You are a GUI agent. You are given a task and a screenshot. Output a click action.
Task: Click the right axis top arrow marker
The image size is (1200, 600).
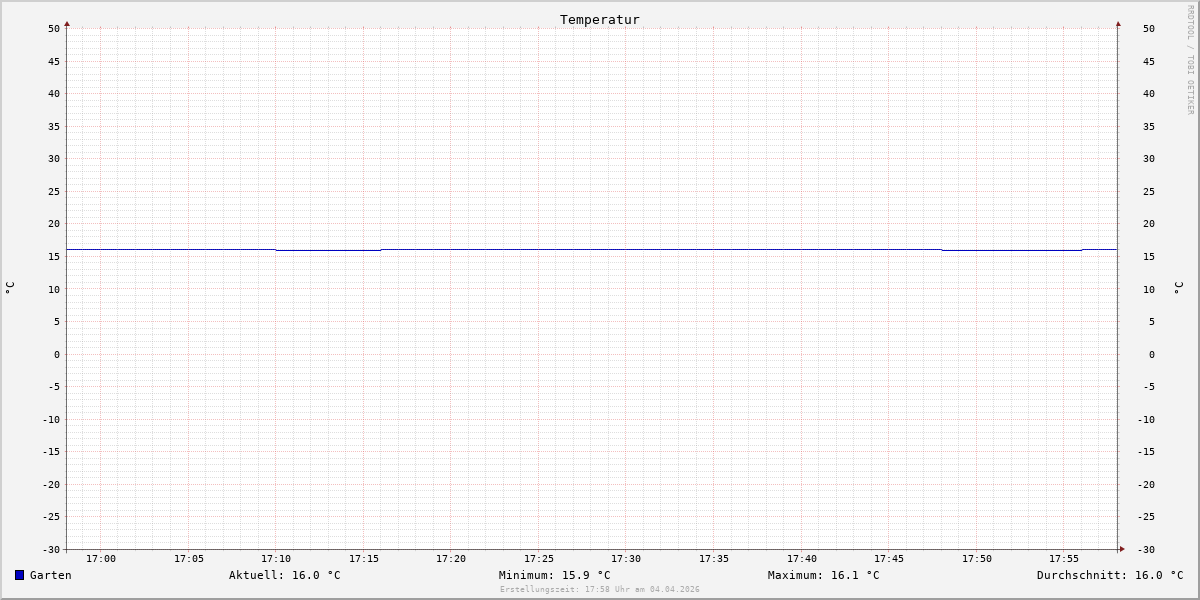(1118, 23)
